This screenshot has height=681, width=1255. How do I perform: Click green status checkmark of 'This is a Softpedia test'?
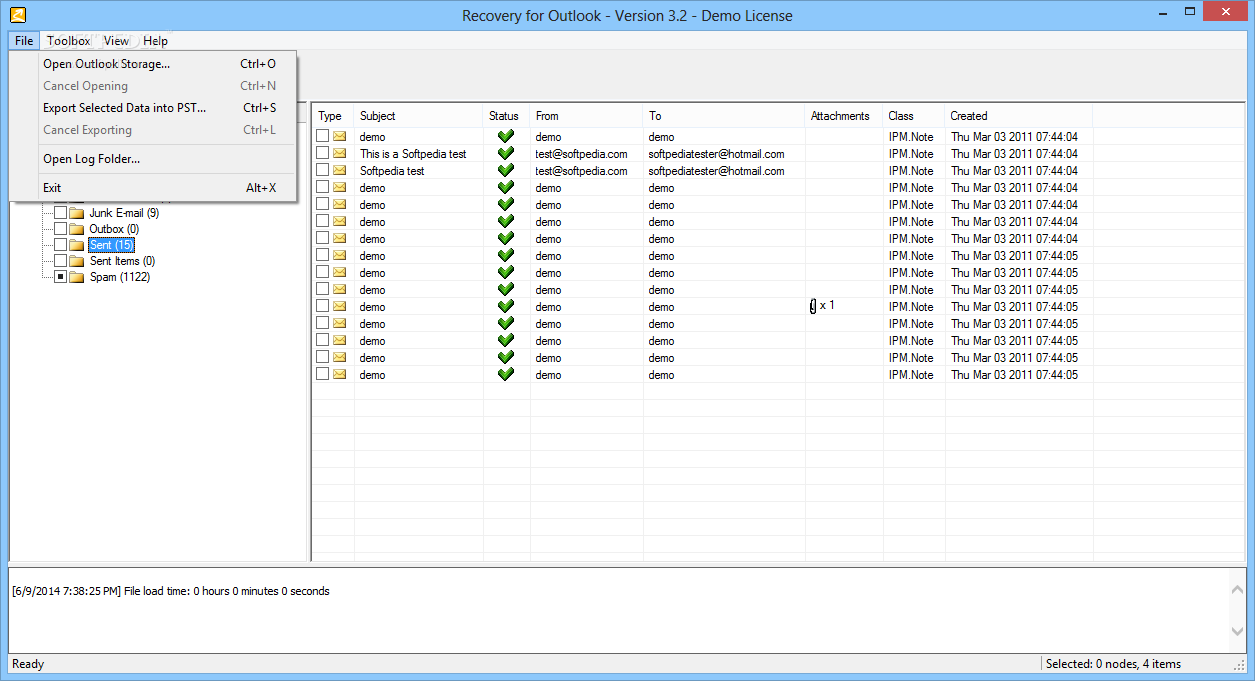[x=506, y=153]
